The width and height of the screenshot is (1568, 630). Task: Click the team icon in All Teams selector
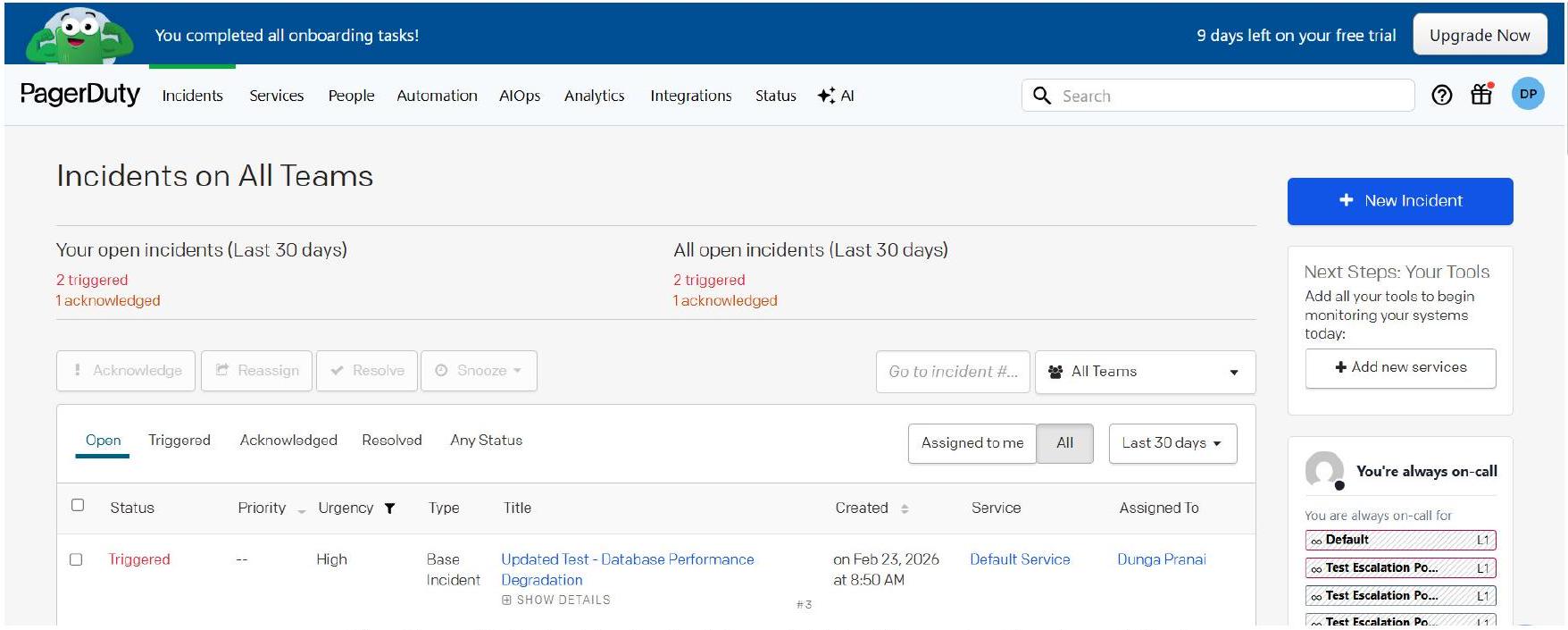click(x=1055, y=372)
